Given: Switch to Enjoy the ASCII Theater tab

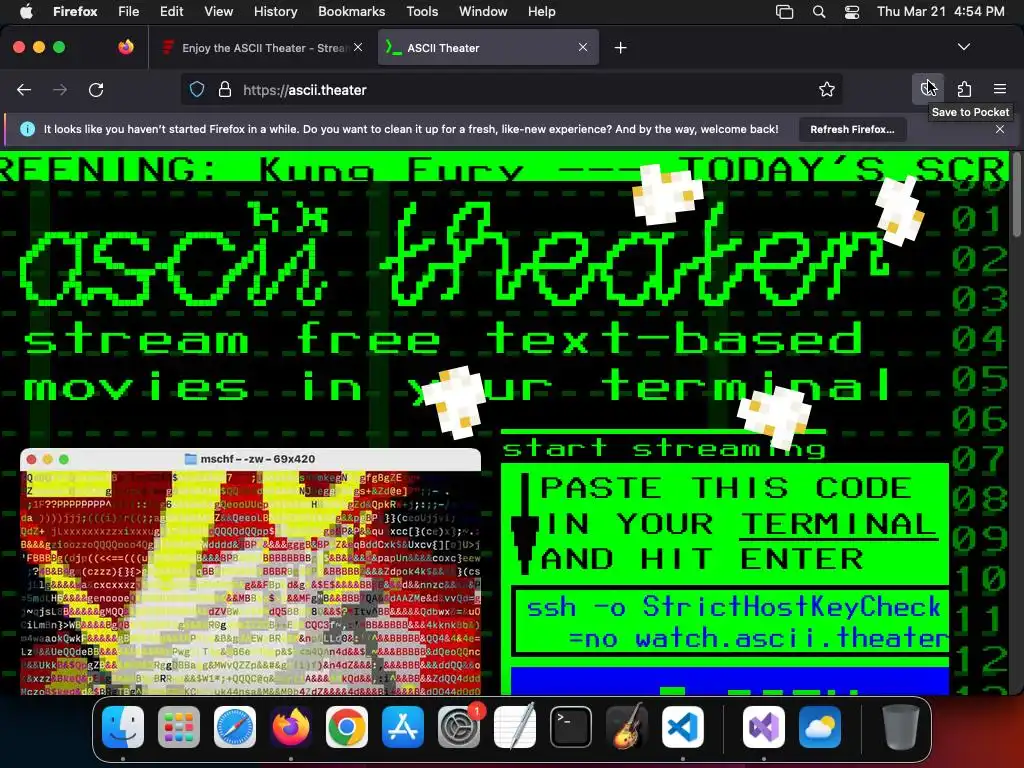Looking at the screenshot, I should 263,48.
